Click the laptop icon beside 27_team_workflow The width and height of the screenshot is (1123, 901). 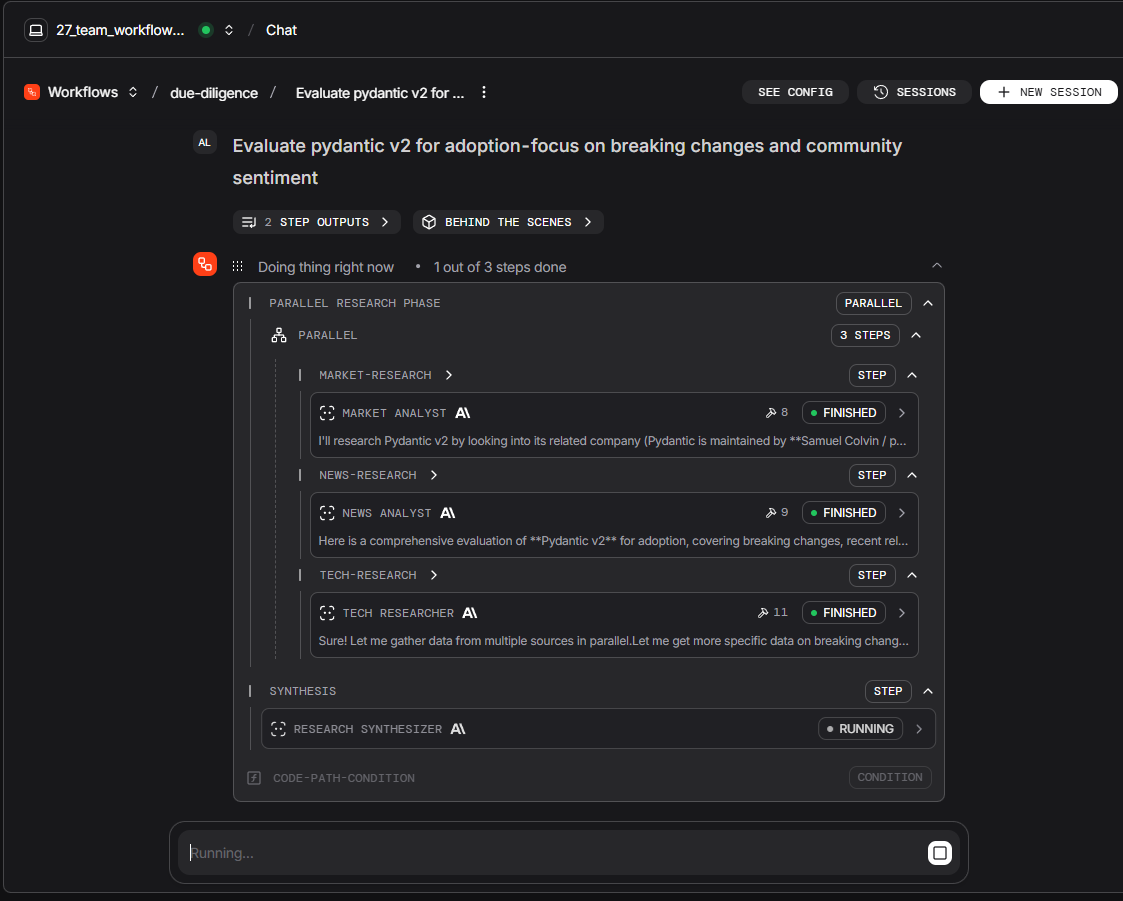pos(36,30)
